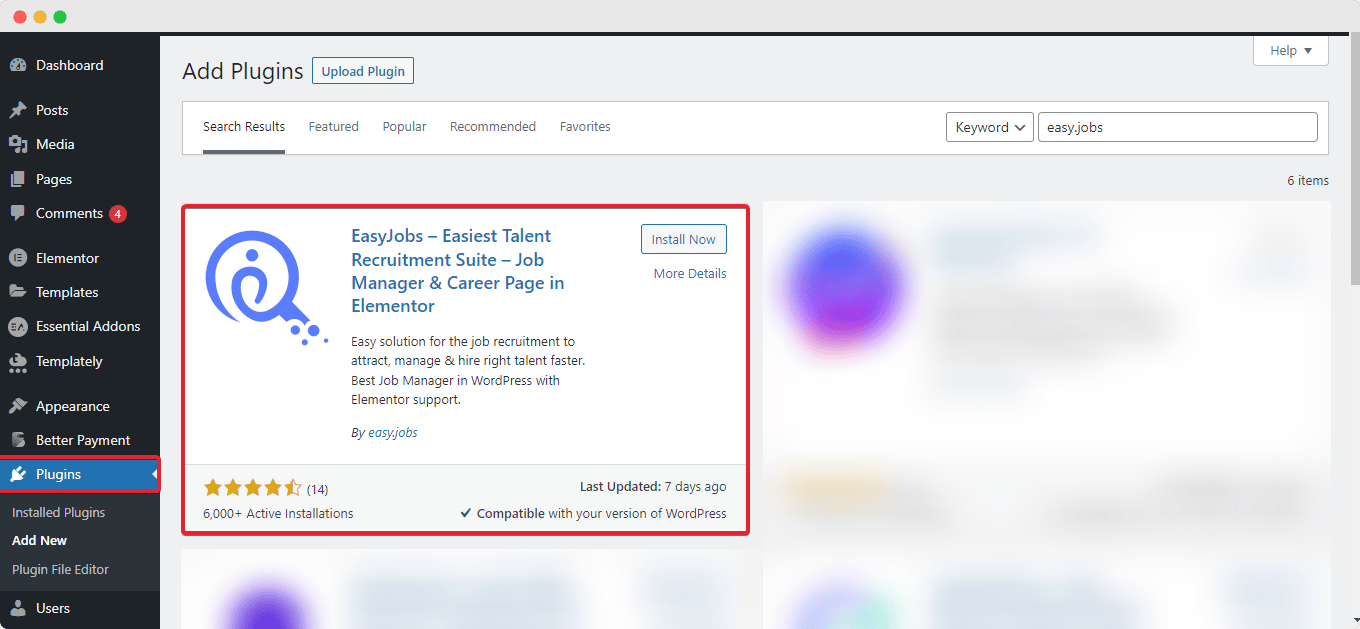
Task: Open the Elementor menu label
Action: click(x=68, y=258)
